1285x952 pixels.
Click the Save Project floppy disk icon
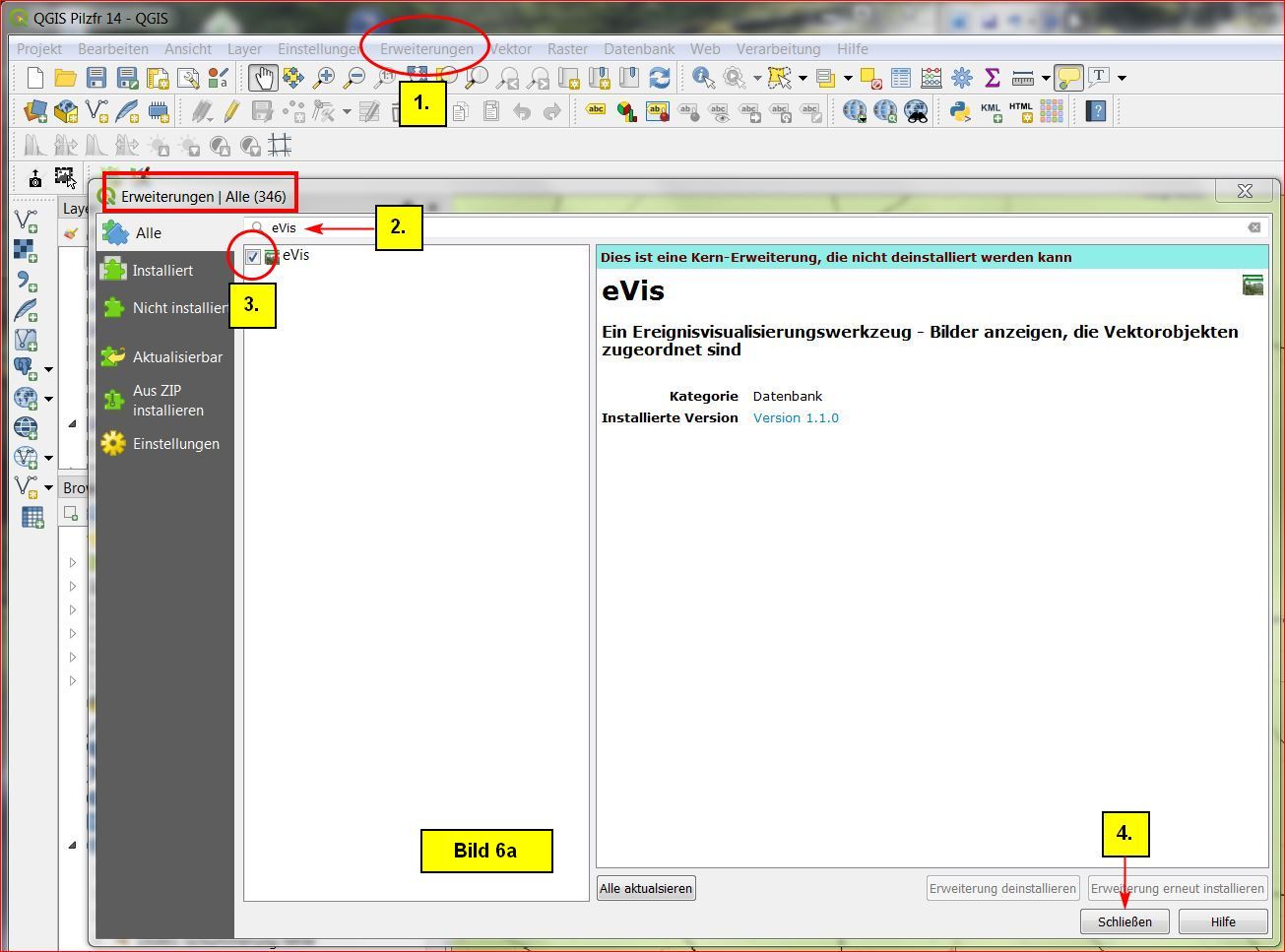(96, 78)
